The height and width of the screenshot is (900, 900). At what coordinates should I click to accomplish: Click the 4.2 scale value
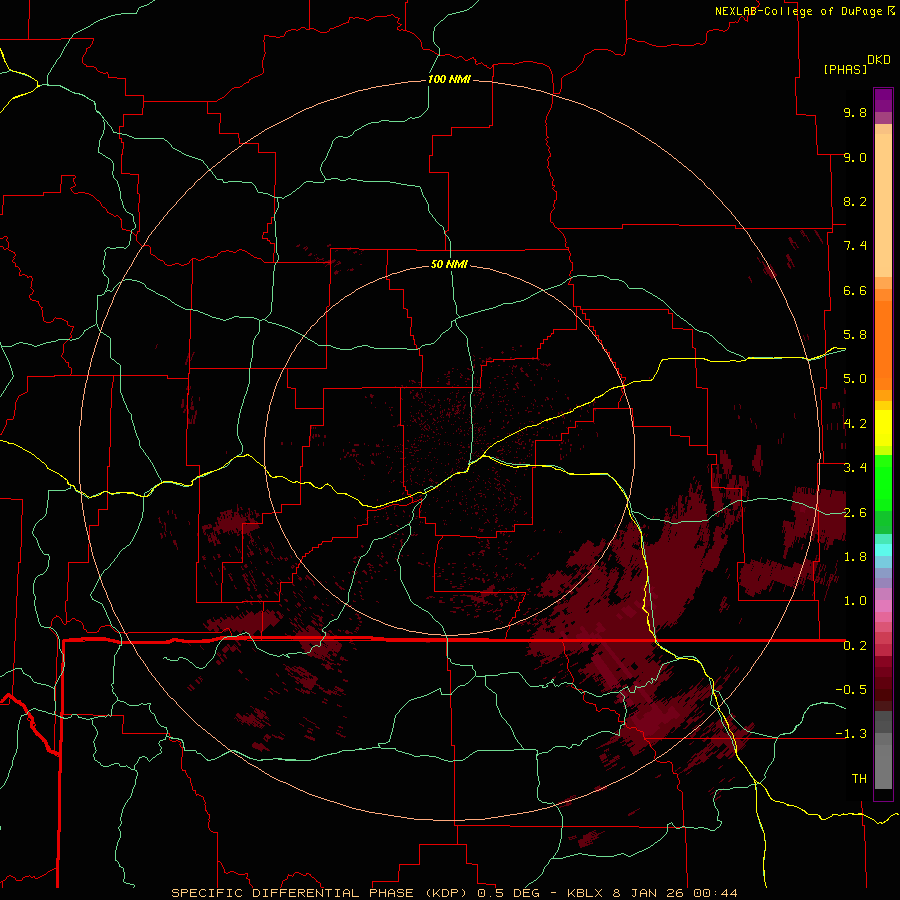click(x=855, y=424)
